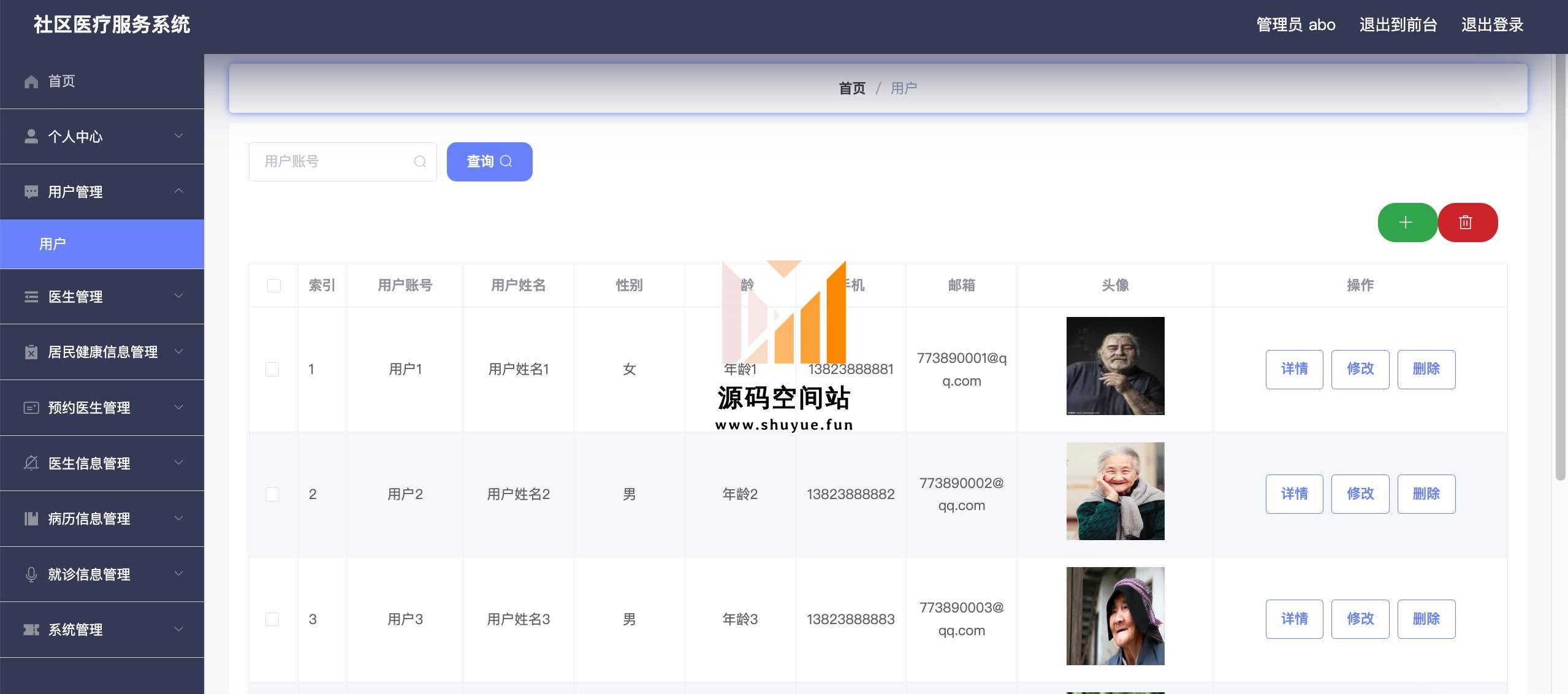Click the home icon beside 首页 in sidebar

(31, 82)
